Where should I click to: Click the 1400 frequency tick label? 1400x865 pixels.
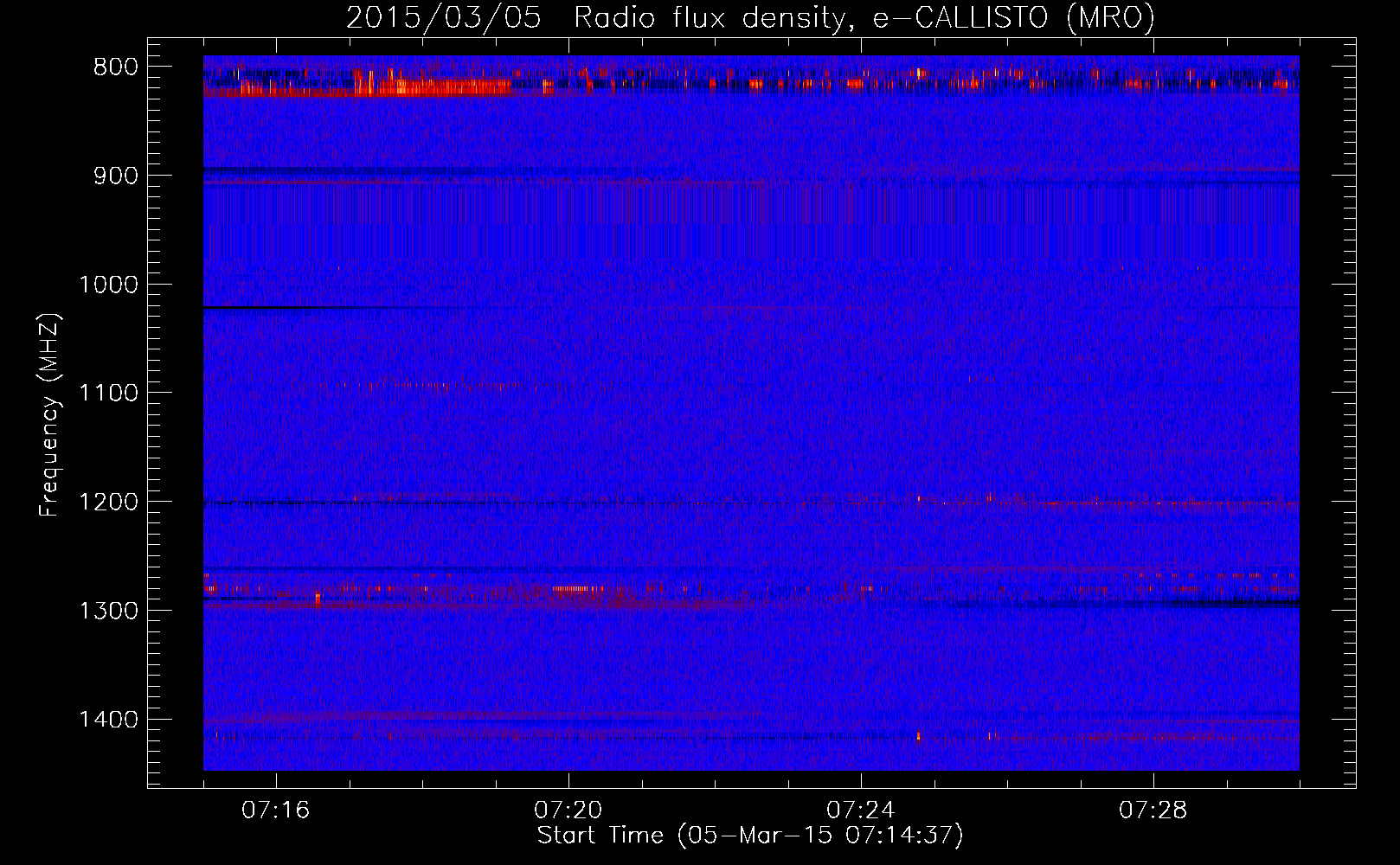108,720
